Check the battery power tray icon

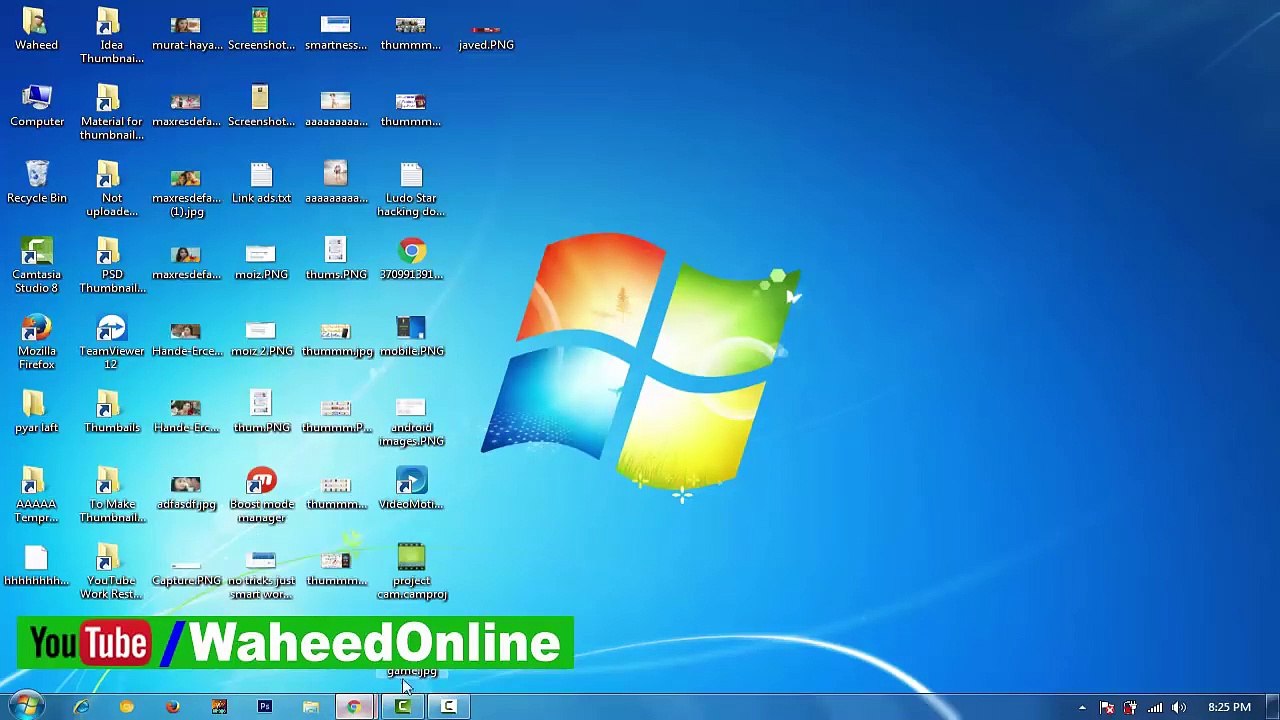point(1130,708)
